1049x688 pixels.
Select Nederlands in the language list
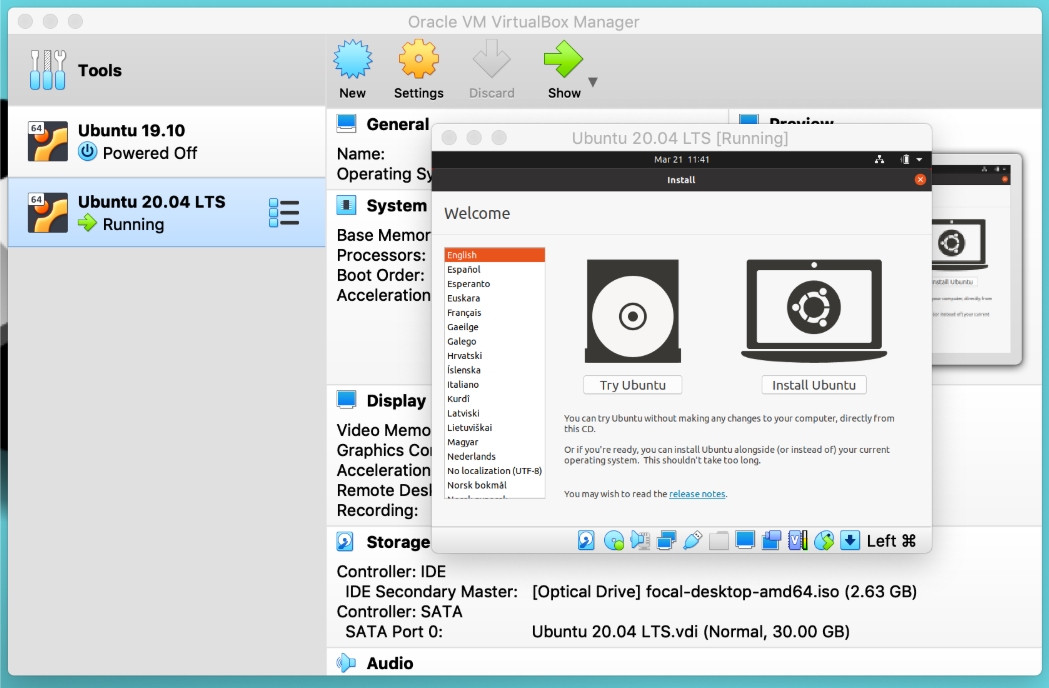[494, 456]
